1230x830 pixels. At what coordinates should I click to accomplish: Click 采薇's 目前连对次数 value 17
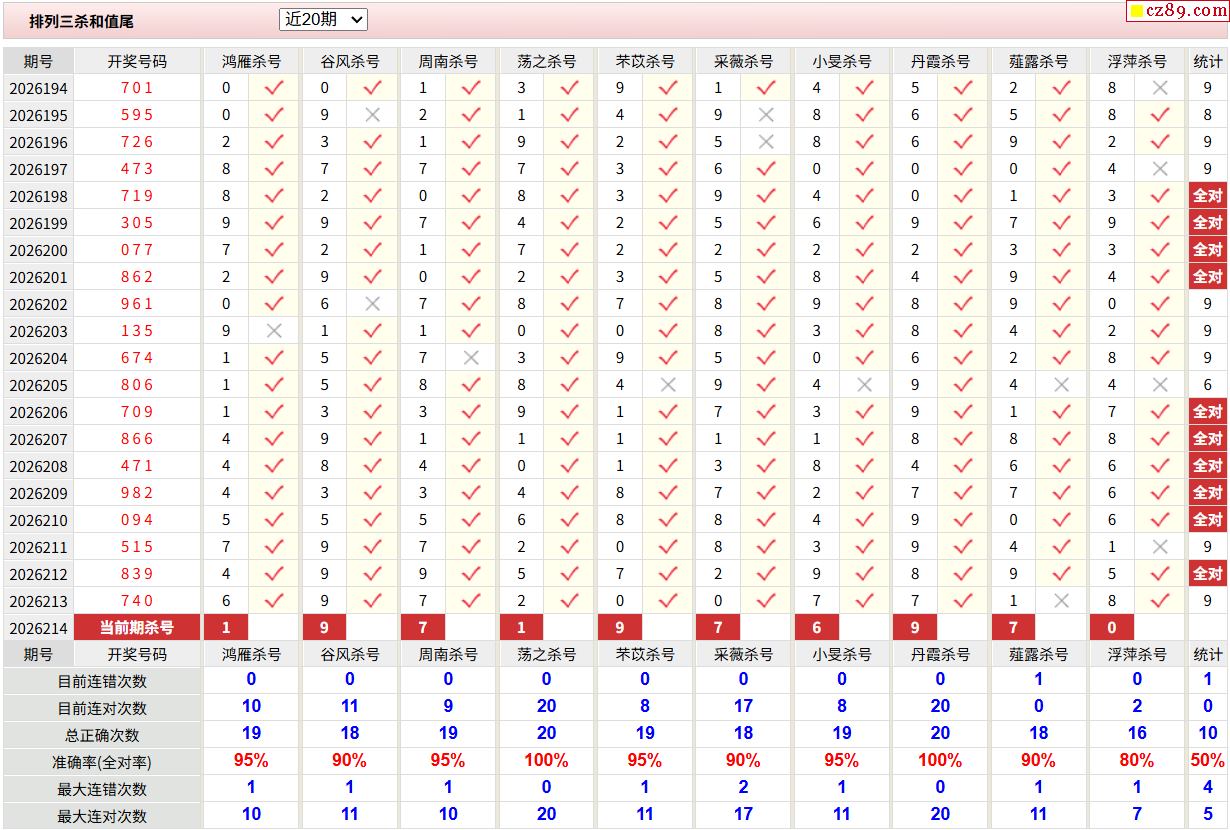tap(743, 706)
